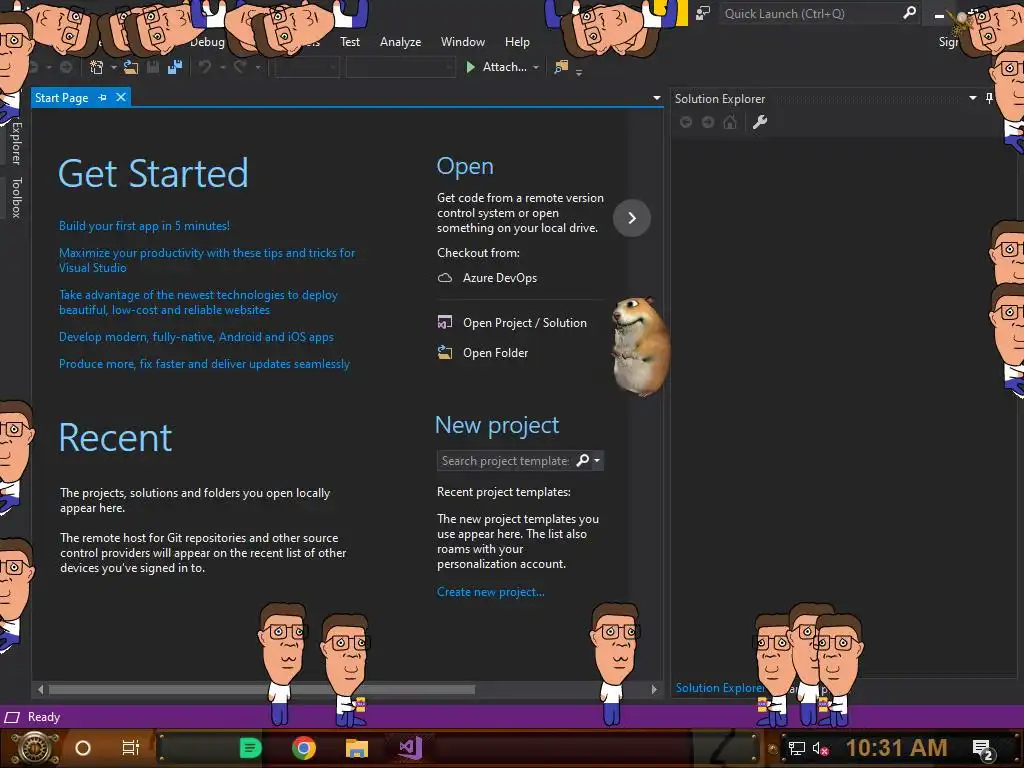Click the template search magnifier icon
Image resolution: width=1024 pixels, height=768 pixels.
(583, 460)
